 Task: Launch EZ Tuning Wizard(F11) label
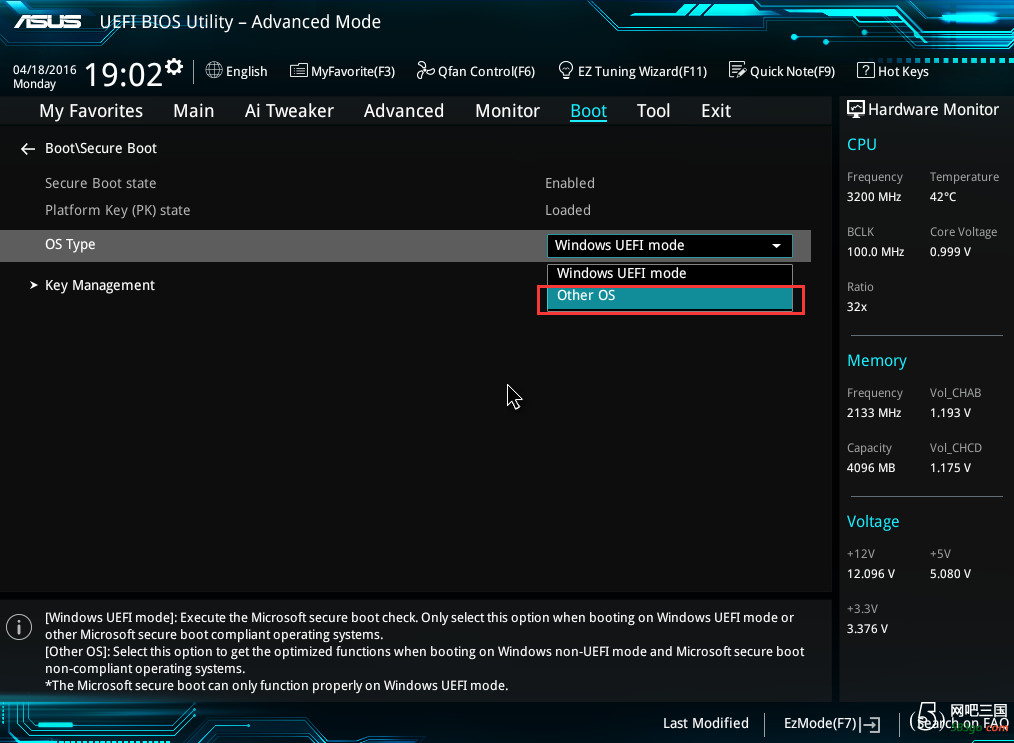click(642, 71)
